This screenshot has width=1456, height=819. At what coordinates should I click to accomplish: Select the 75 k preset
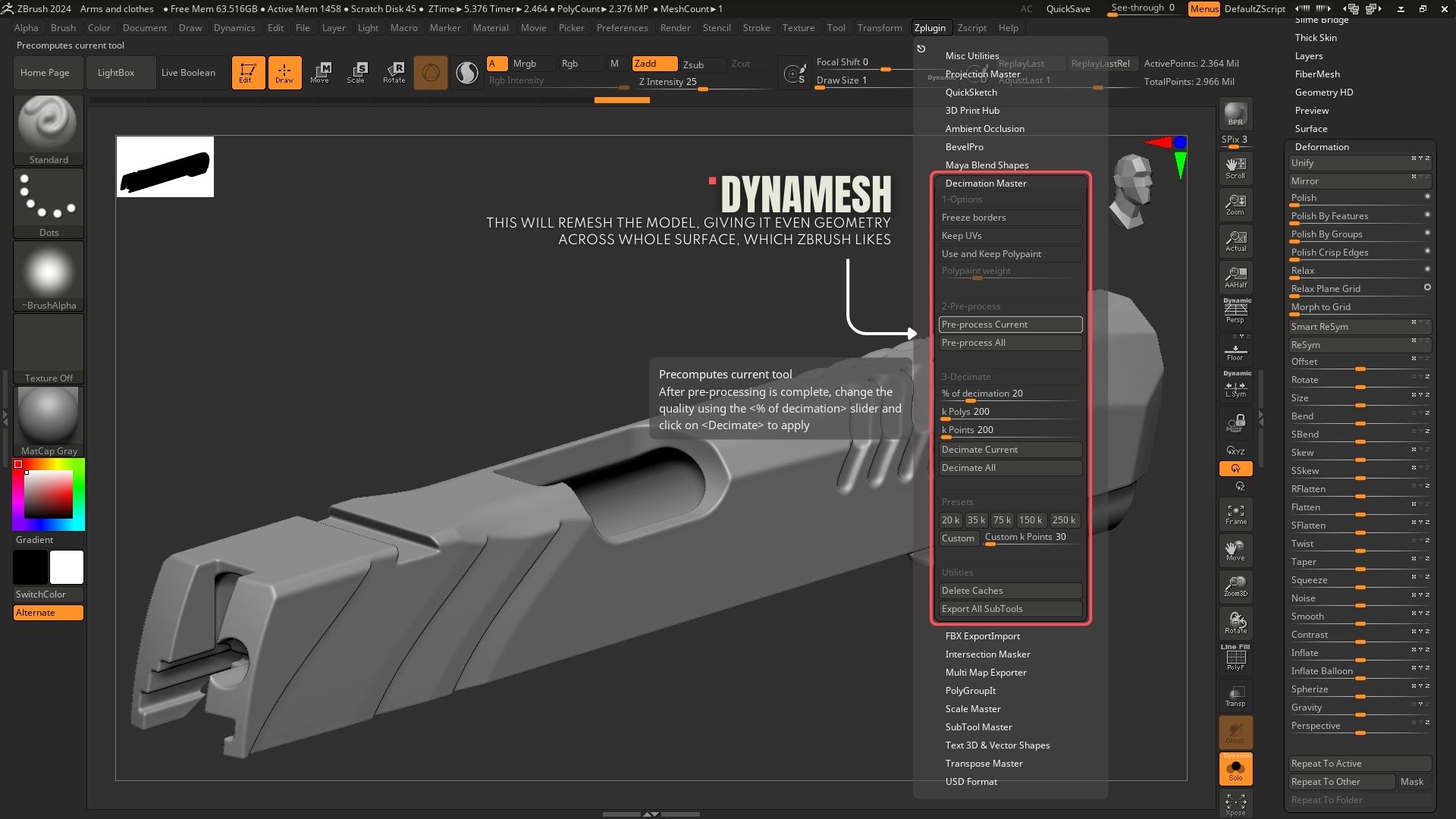tap(1002, 520)
